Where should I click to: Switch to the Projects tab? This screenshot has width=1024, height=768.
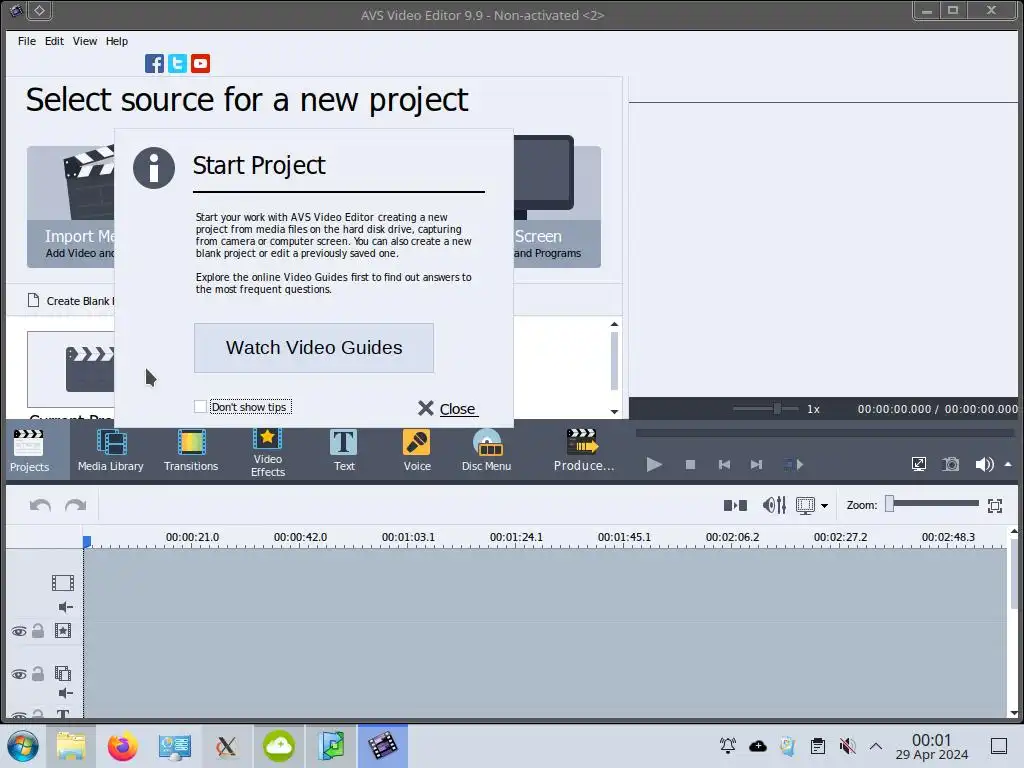[x=29, y=451]
